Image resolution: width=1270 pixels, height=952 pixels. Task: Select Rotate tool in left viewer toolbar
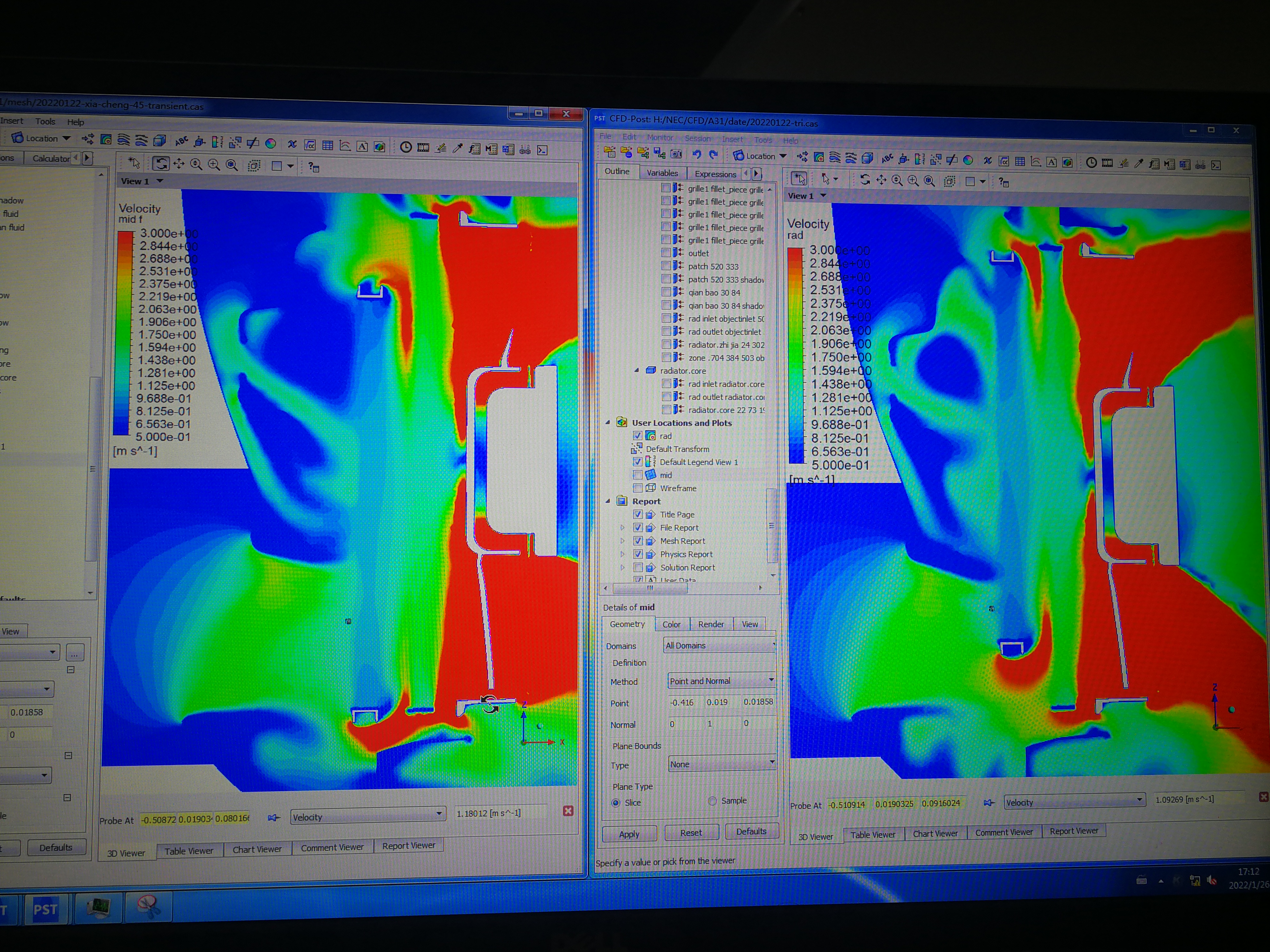161,163
